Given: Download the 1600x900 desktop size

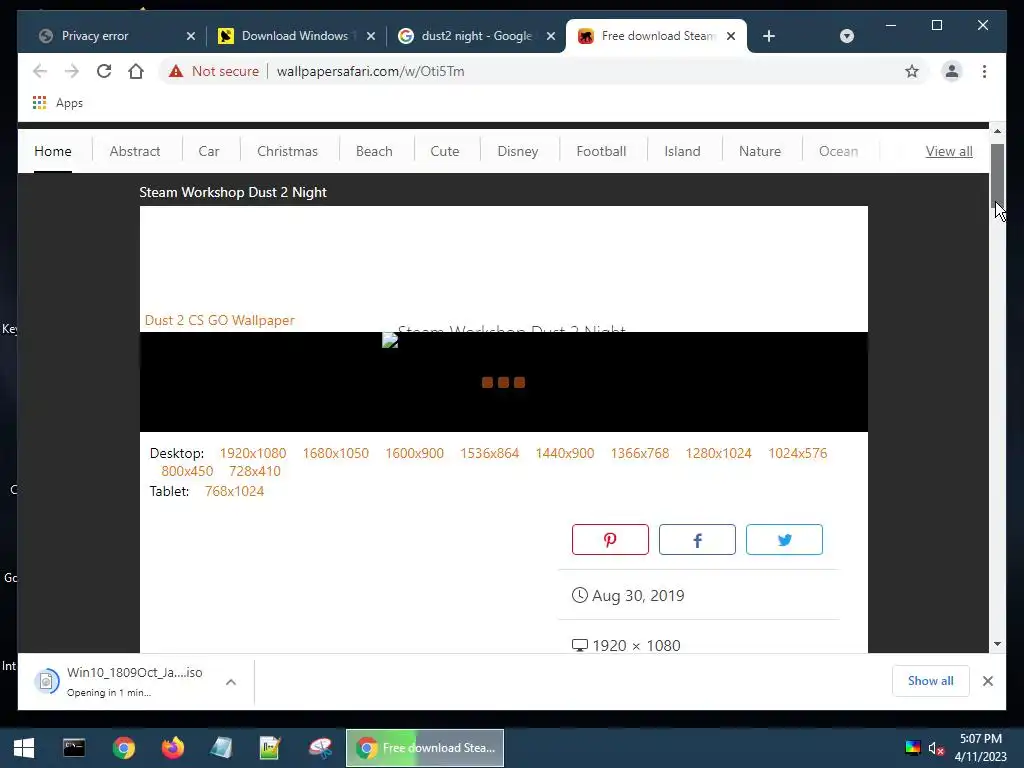Looking at the screenshot, I should pyautogui.click(x=415, y=453).
